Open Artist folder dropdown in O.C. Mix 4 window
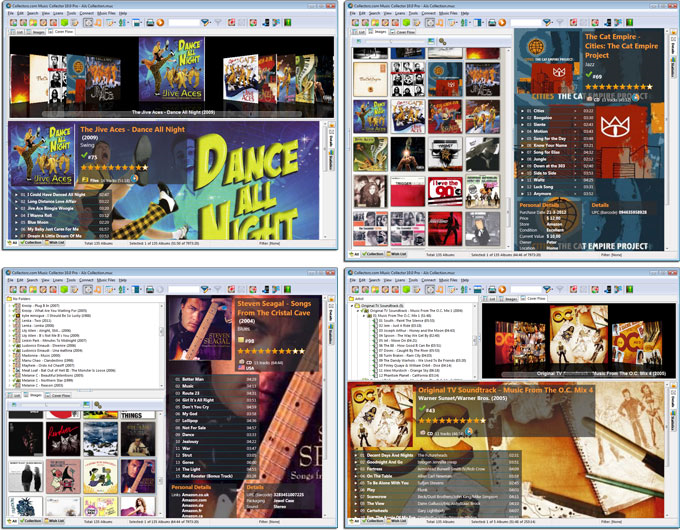680x530 pixels. coord(412,299)
